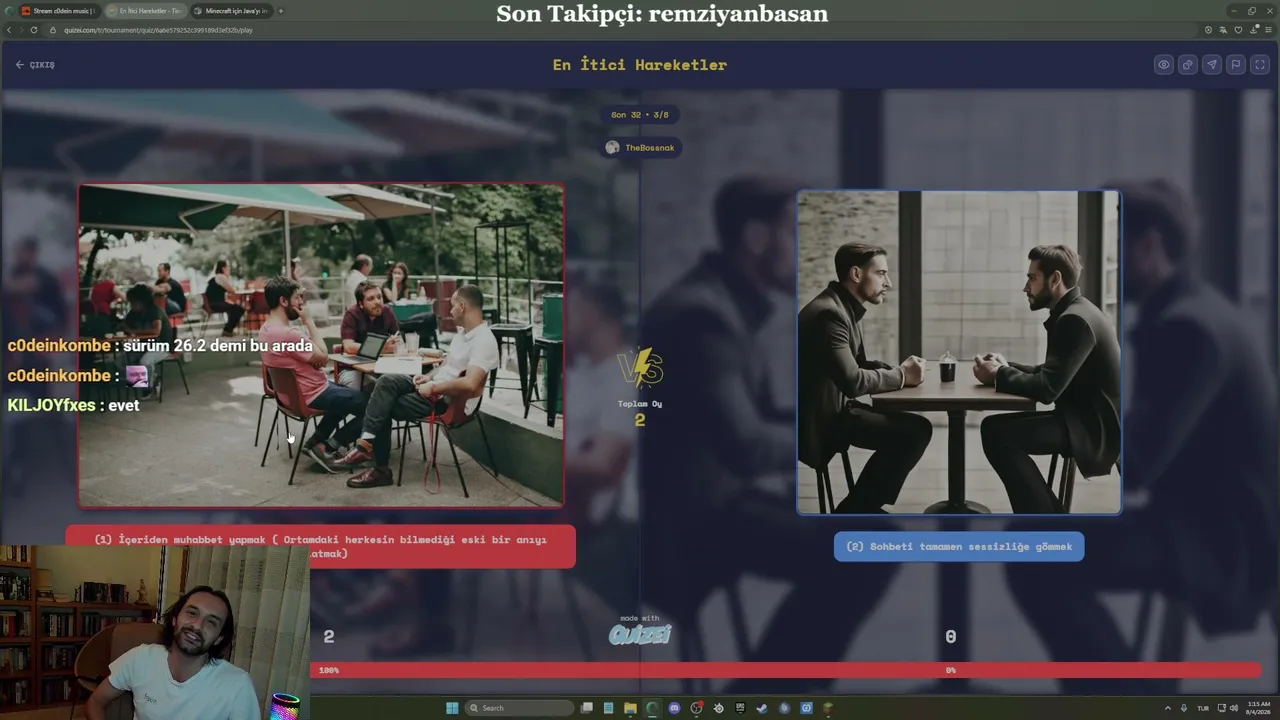The width and height of the screenshot is (1280, 720).
Task: Click the "Toplam Oy" total votes label
Action: click(x=640, y=404)
